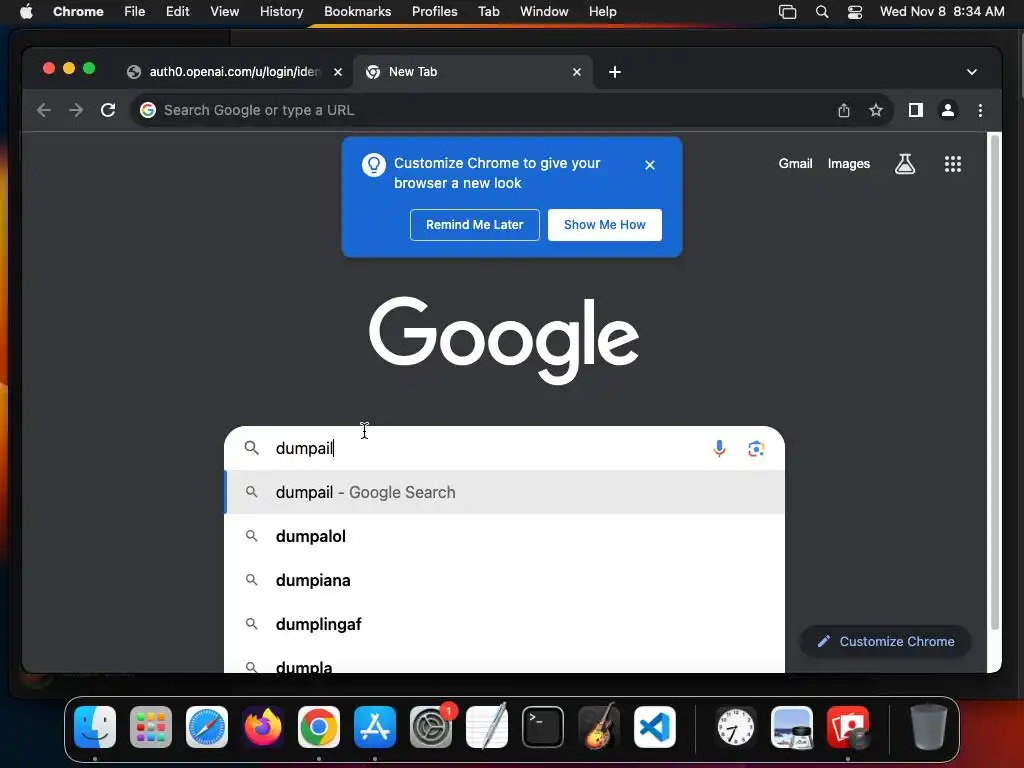Open the Help menu
This screenshot has height=768, width=1024.
coord(602,11)
